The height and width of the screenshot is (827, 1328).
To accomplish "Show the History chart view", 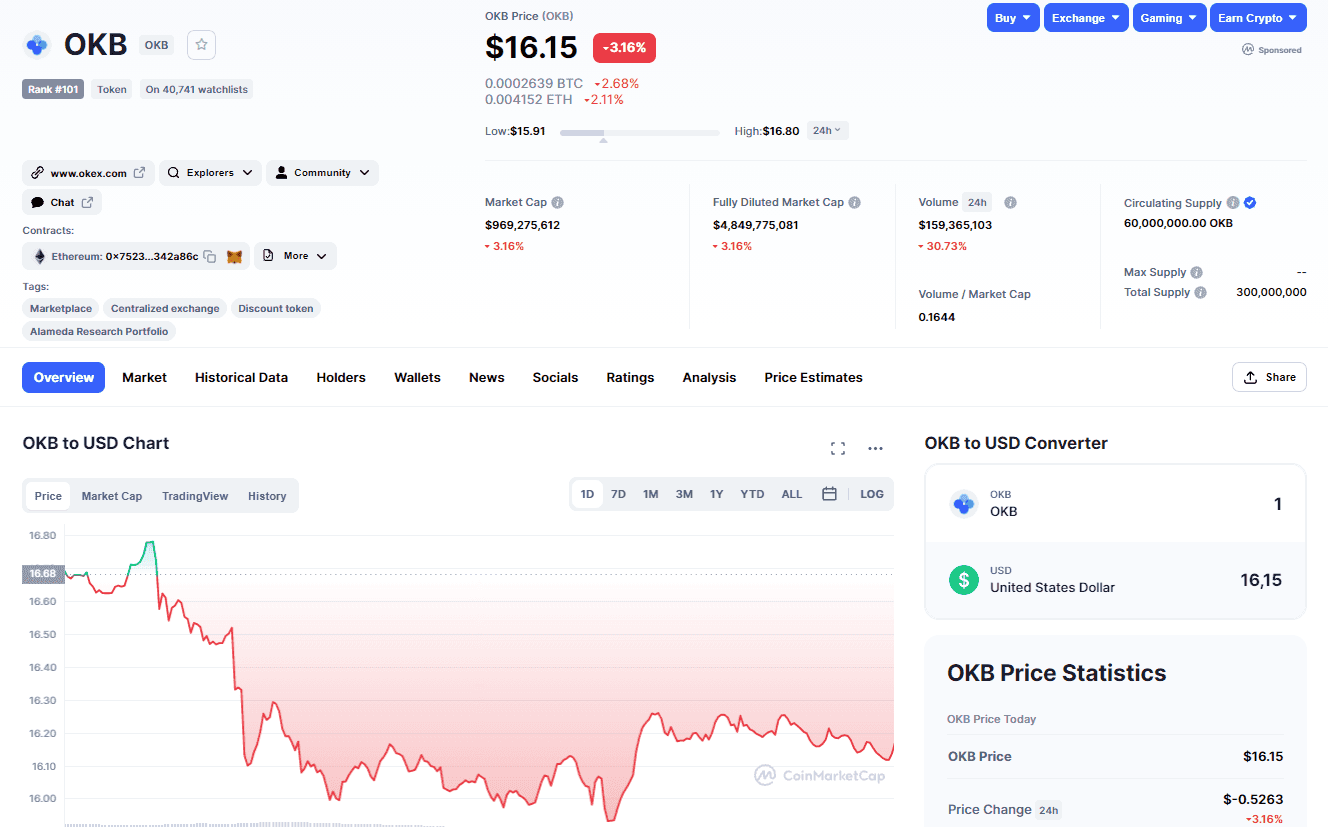I will point(267,496).
